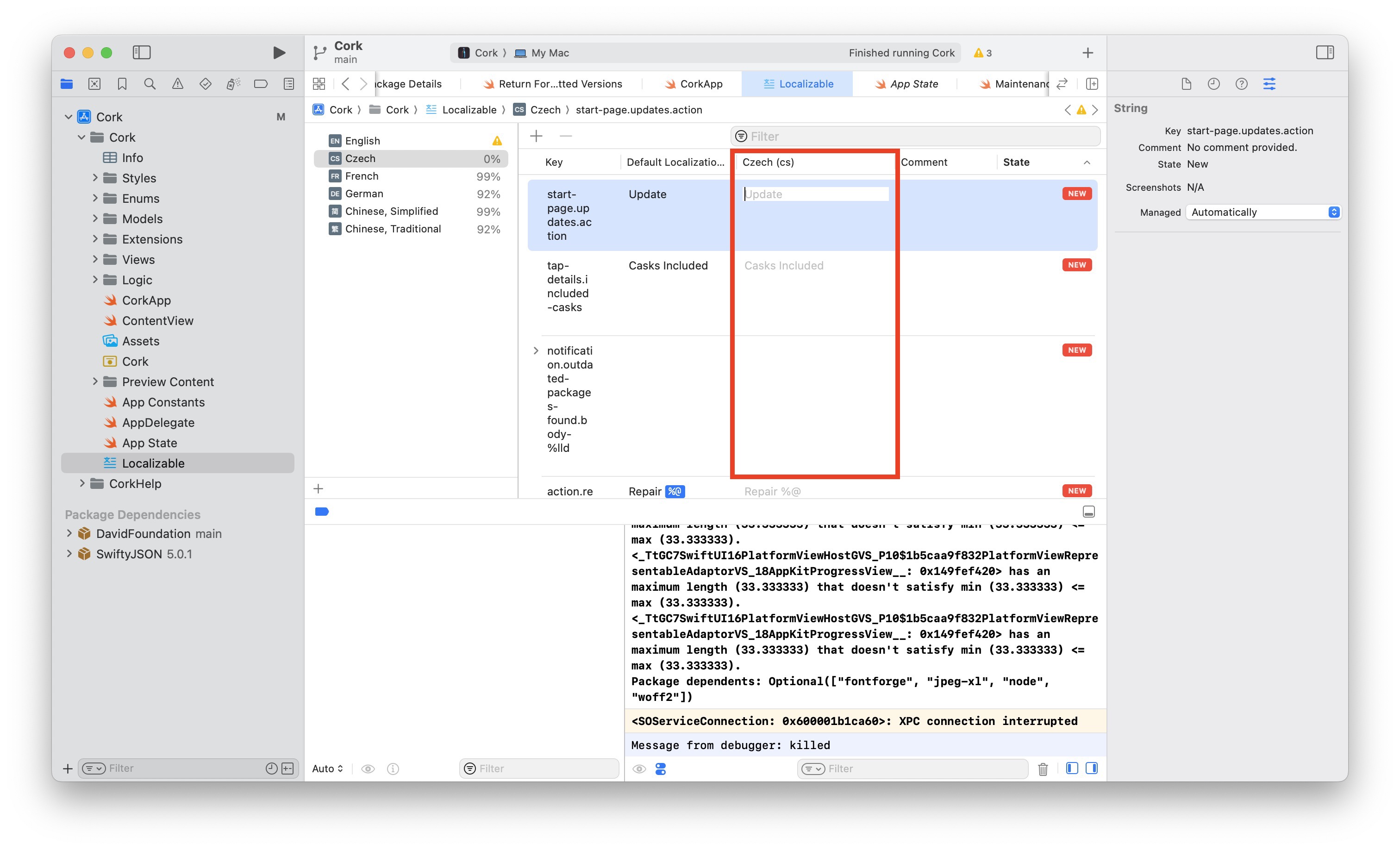Open the Issue navigator warning icon
The image size is (1400, 850).
pos(178,84)
